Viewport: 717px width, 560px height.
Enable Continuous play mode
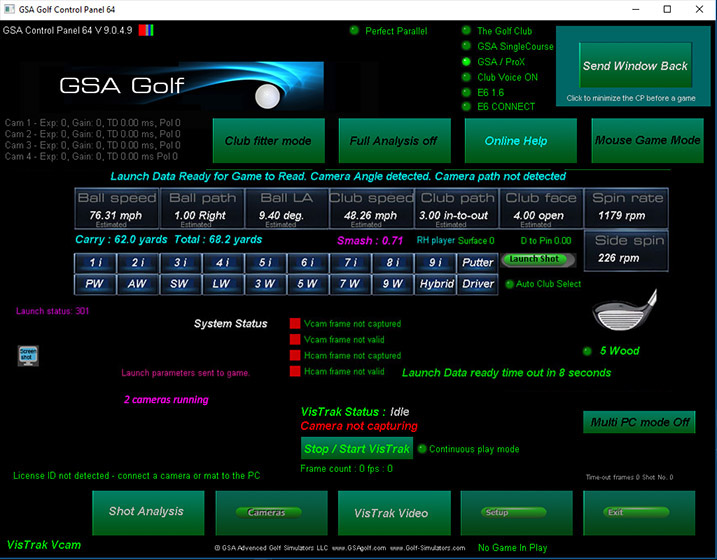tap(423, 449)
